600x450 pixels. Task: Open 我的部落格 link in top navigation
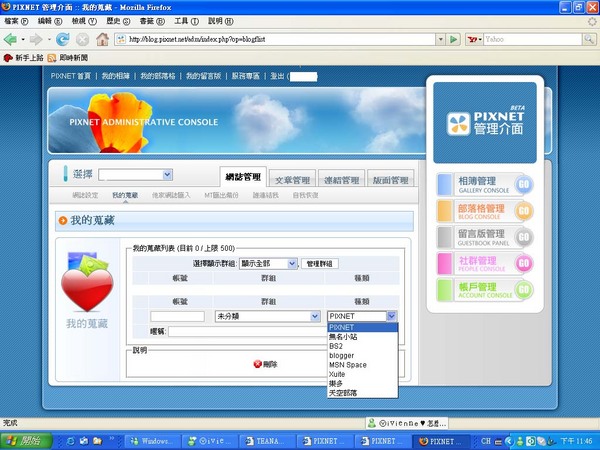pos(158,76)
